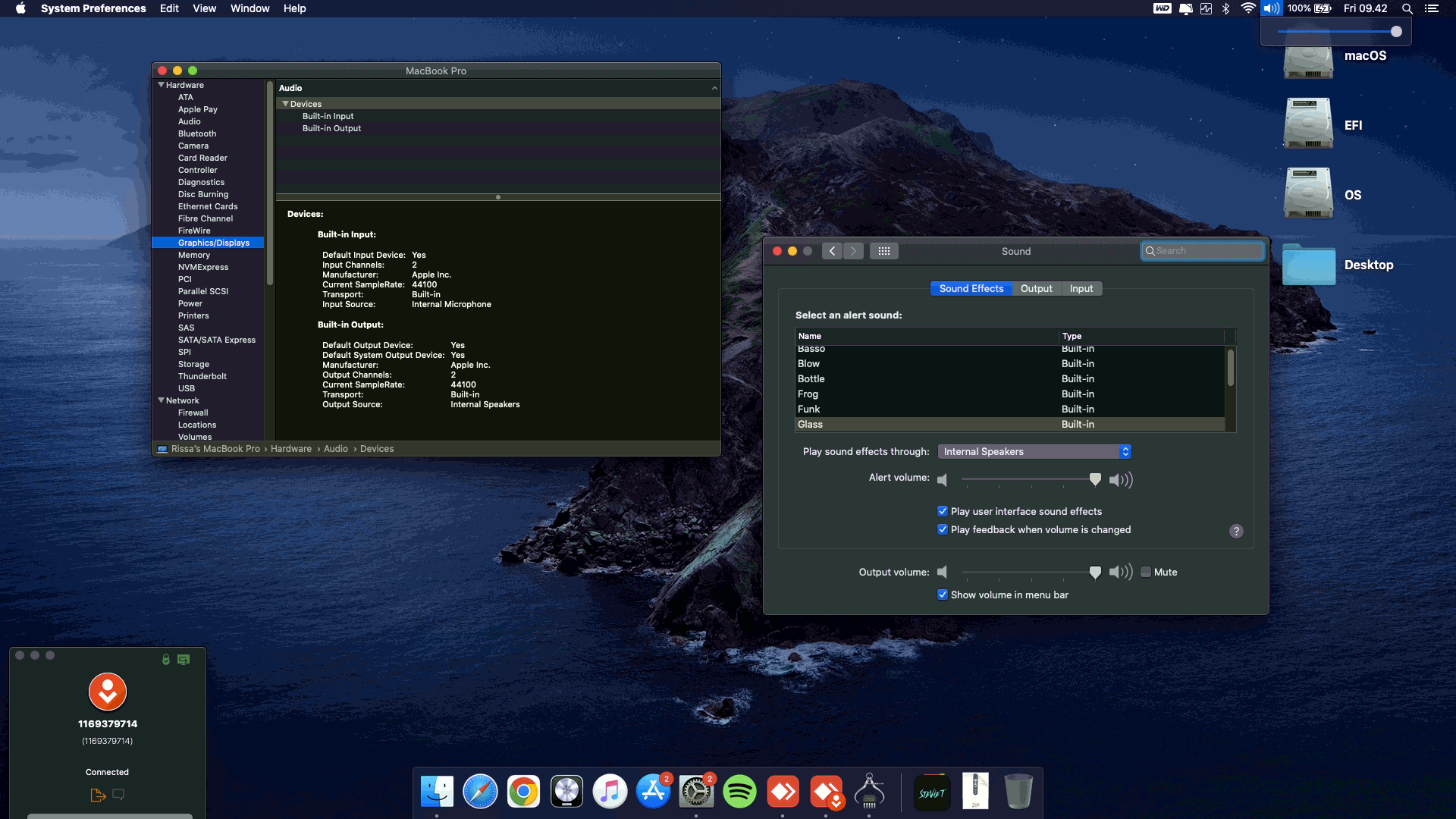Collapse the Hardware tree section
This screenshot has width=1456, height=819.
tap(162, 85)
